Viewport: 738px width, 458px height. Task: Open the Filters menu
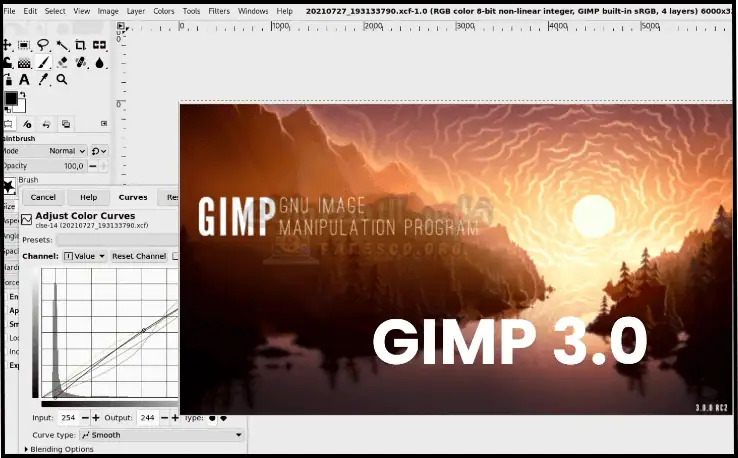point(217,11)
